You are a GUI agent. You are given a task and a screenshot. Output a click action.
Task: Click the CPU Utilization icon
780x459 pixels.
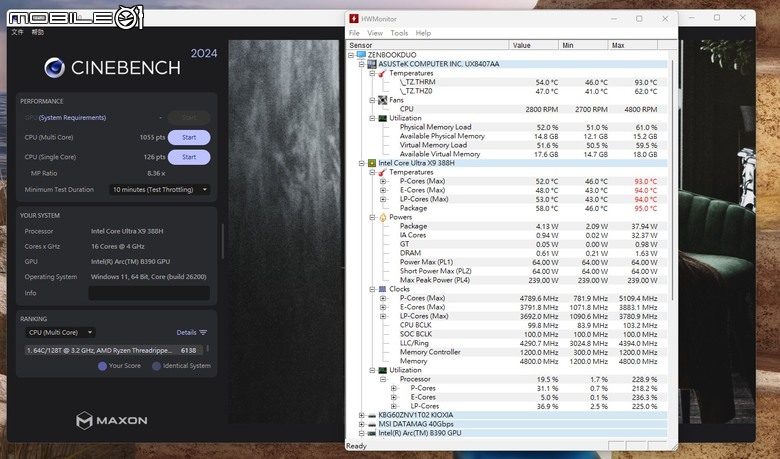[382, 370]
